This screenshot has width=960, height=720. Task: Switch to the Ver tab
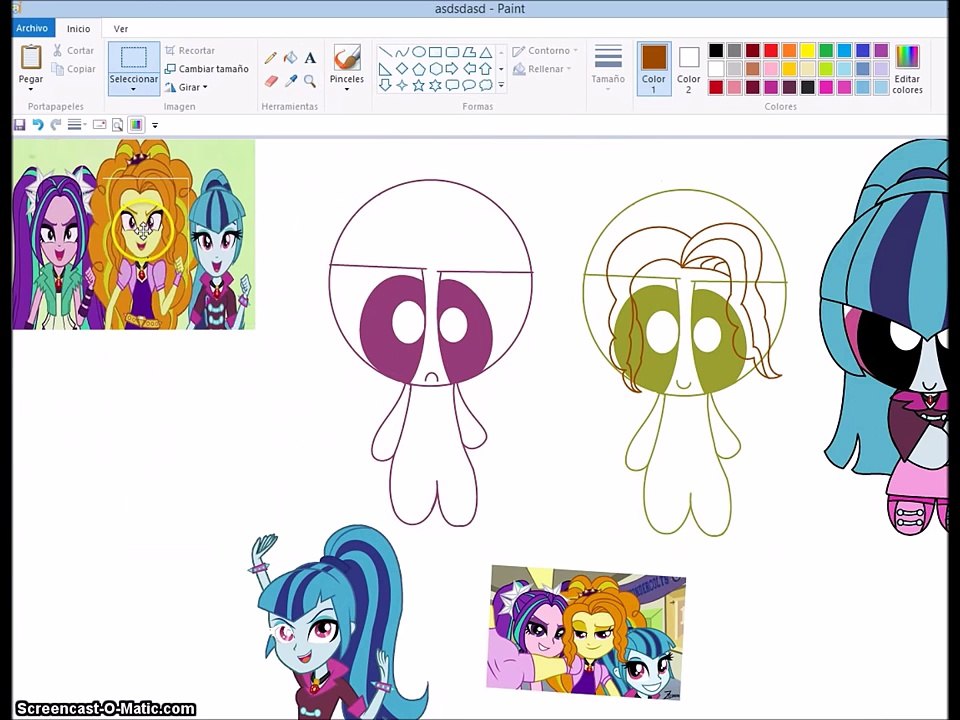tap(121, 29)
